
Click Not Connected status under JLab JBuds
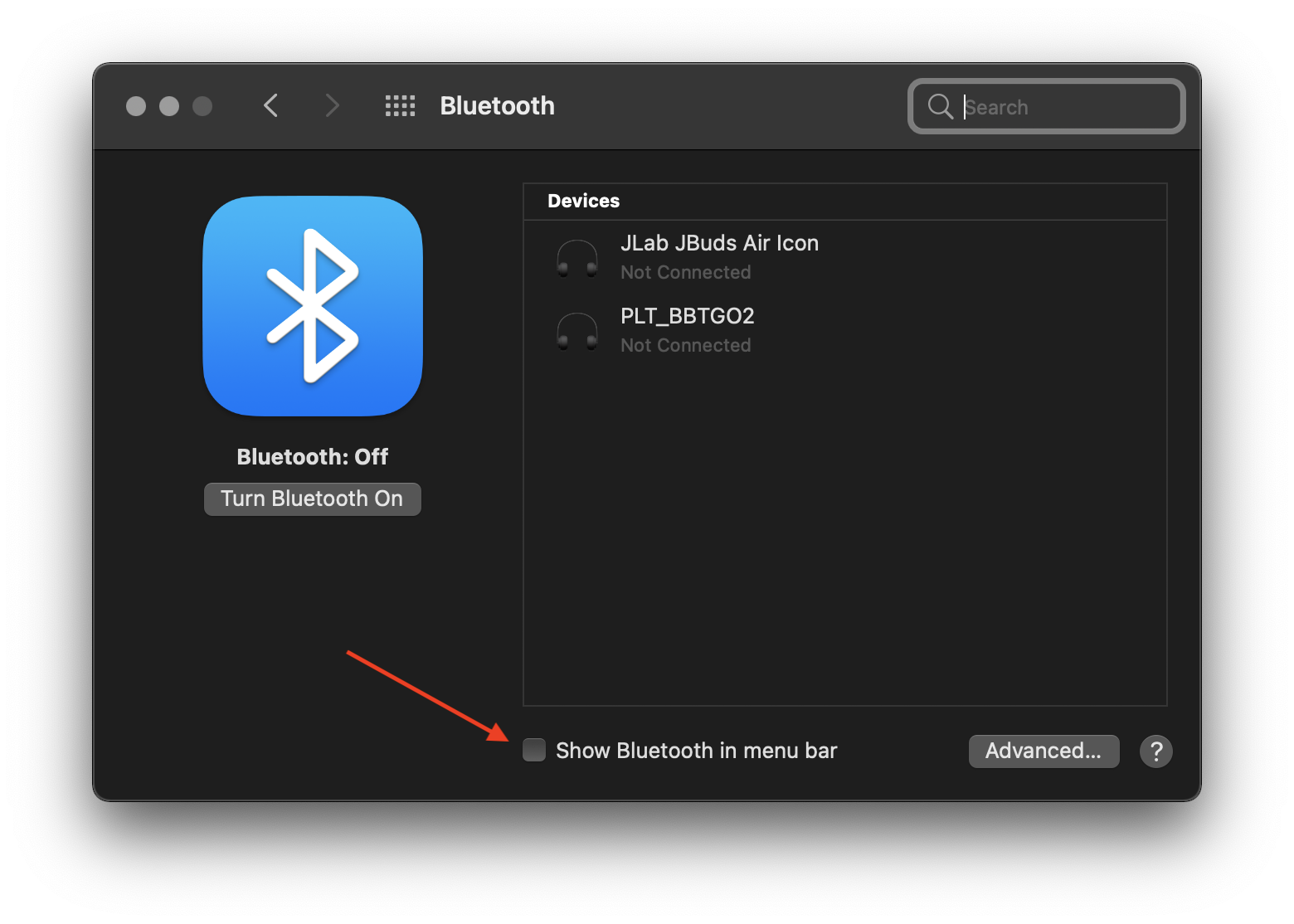point(686,272)
